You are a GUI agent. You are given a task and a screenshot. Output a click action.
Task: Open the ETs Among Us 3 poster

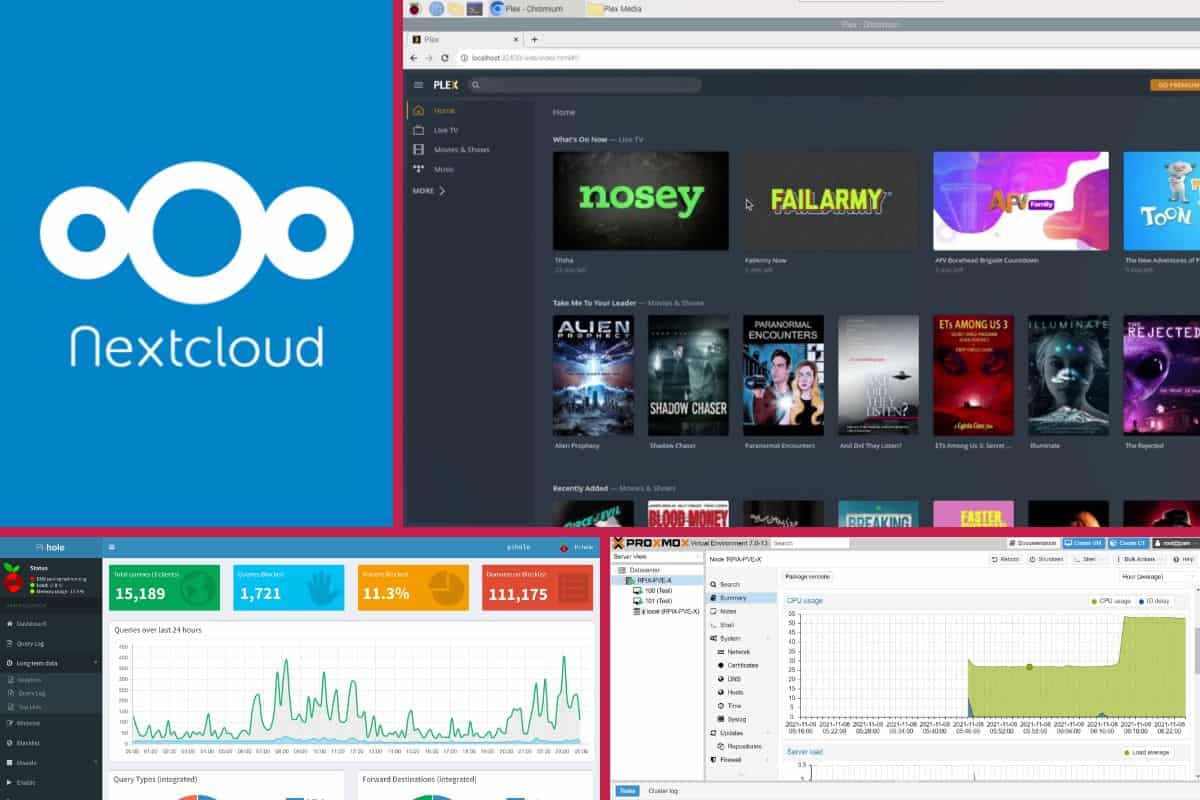[973, 375]
